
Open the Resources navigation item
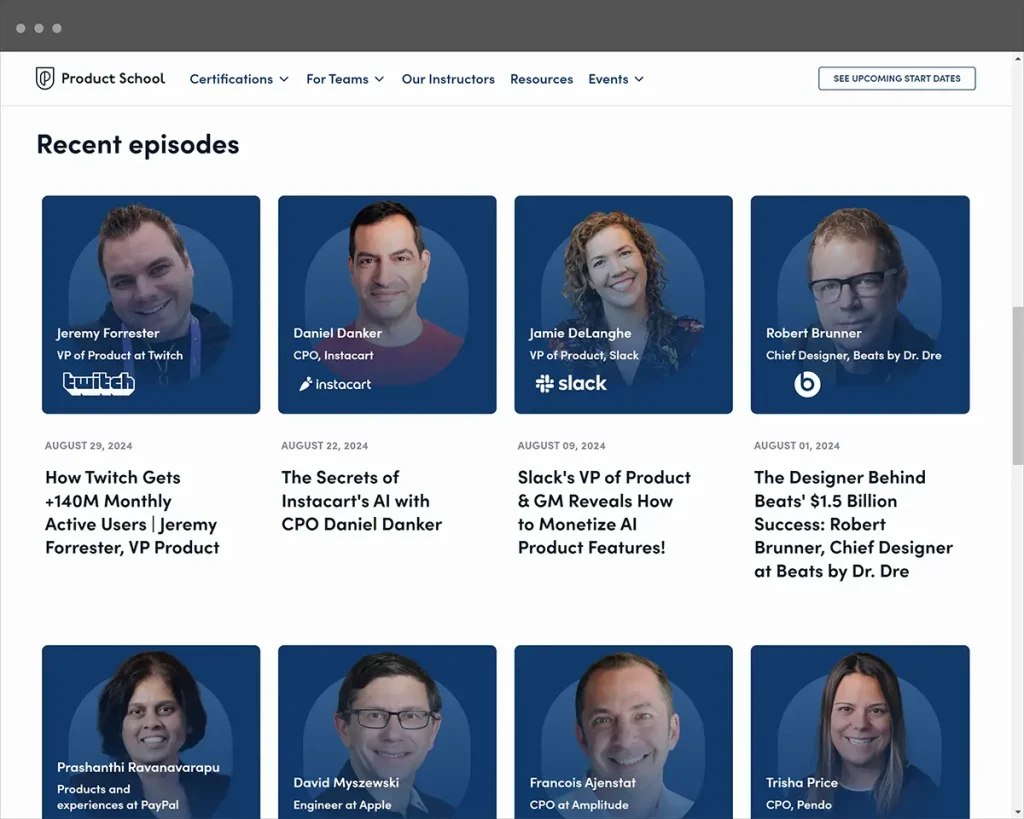(541, 79)
